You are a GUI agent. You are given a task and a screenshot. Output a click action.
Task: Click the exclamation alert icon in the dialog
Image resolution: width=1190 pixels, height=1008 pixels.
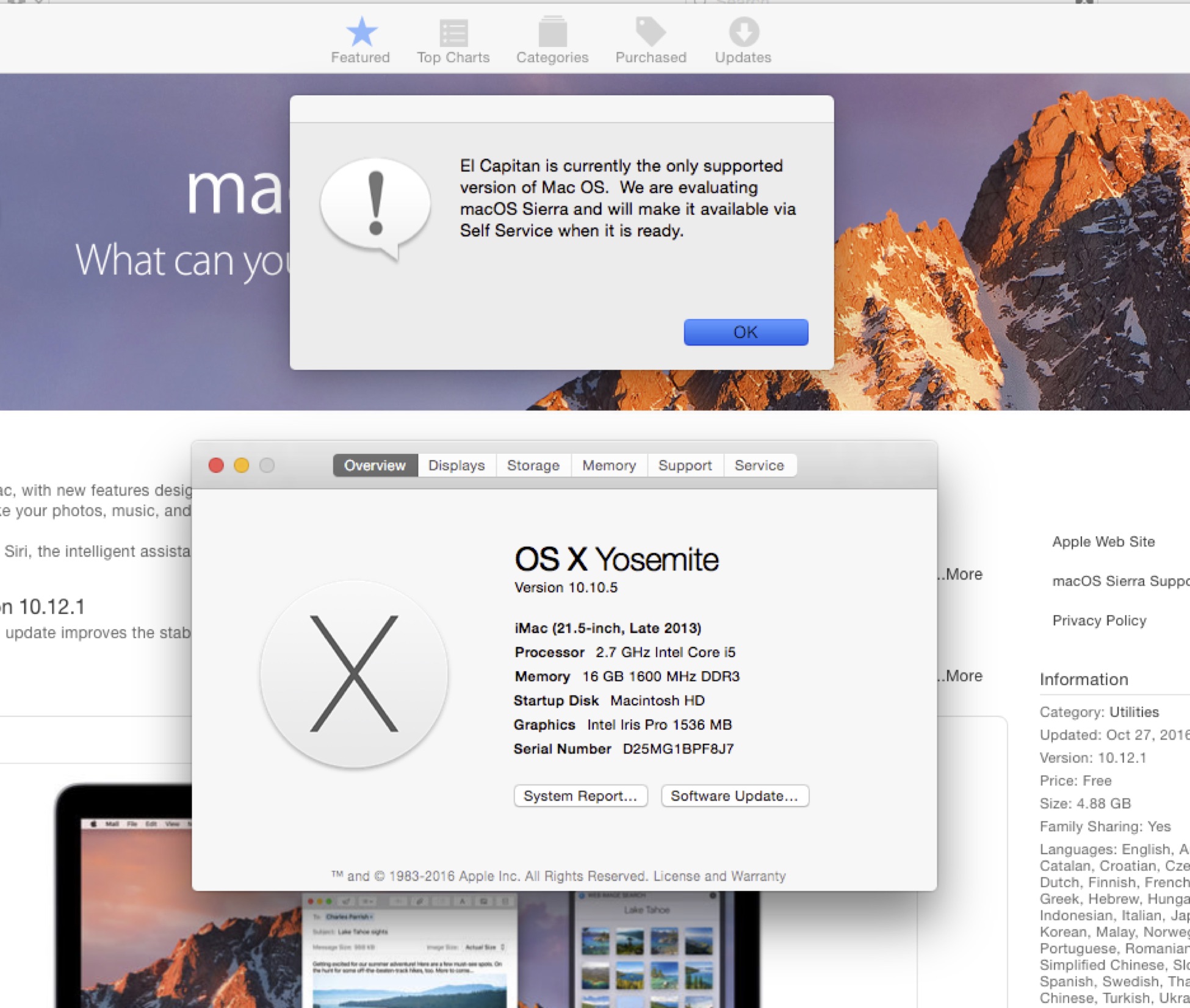[376, 206]
